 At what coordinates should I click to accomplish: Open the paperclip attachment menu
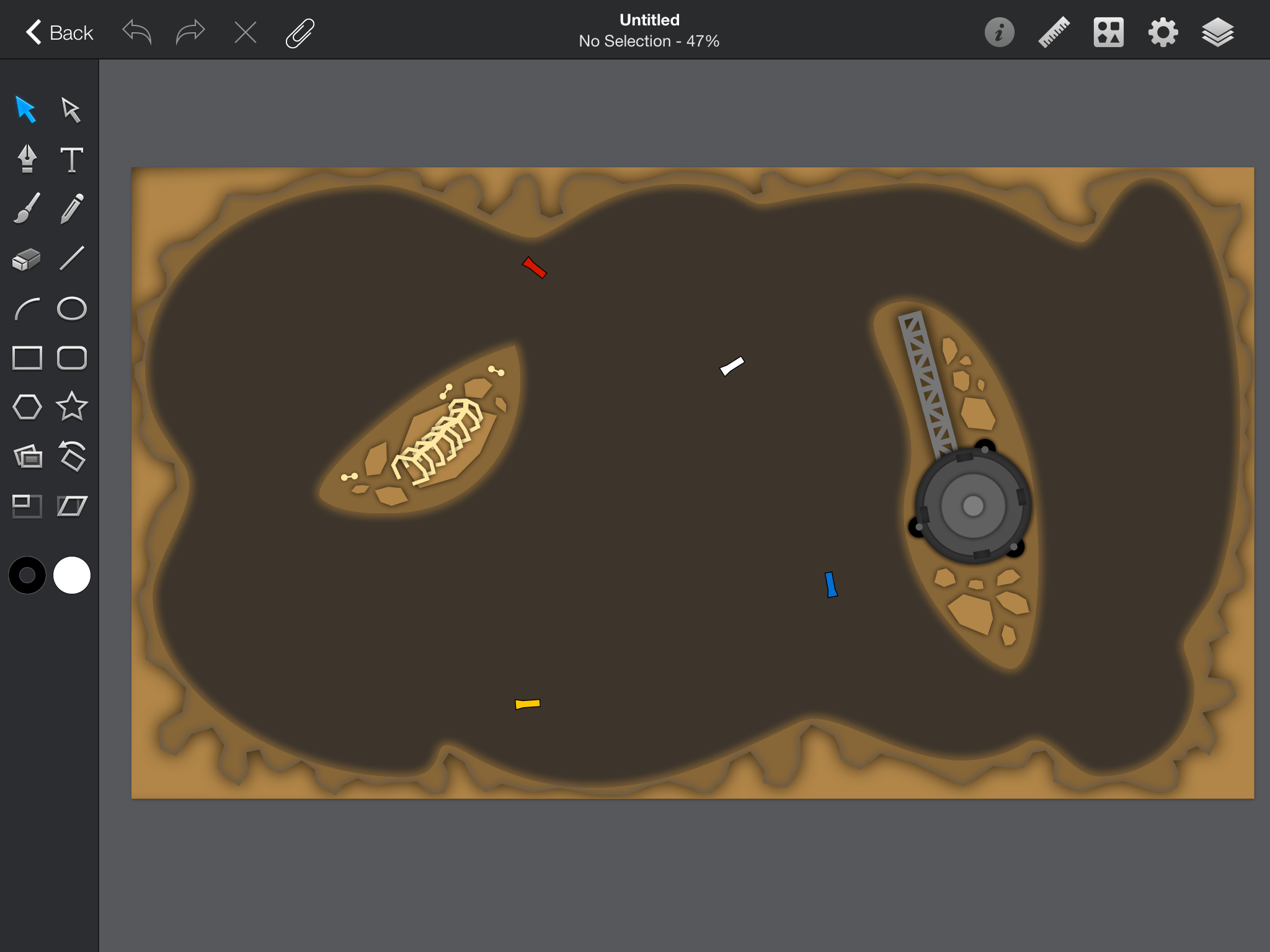click(x=300, y=33)
